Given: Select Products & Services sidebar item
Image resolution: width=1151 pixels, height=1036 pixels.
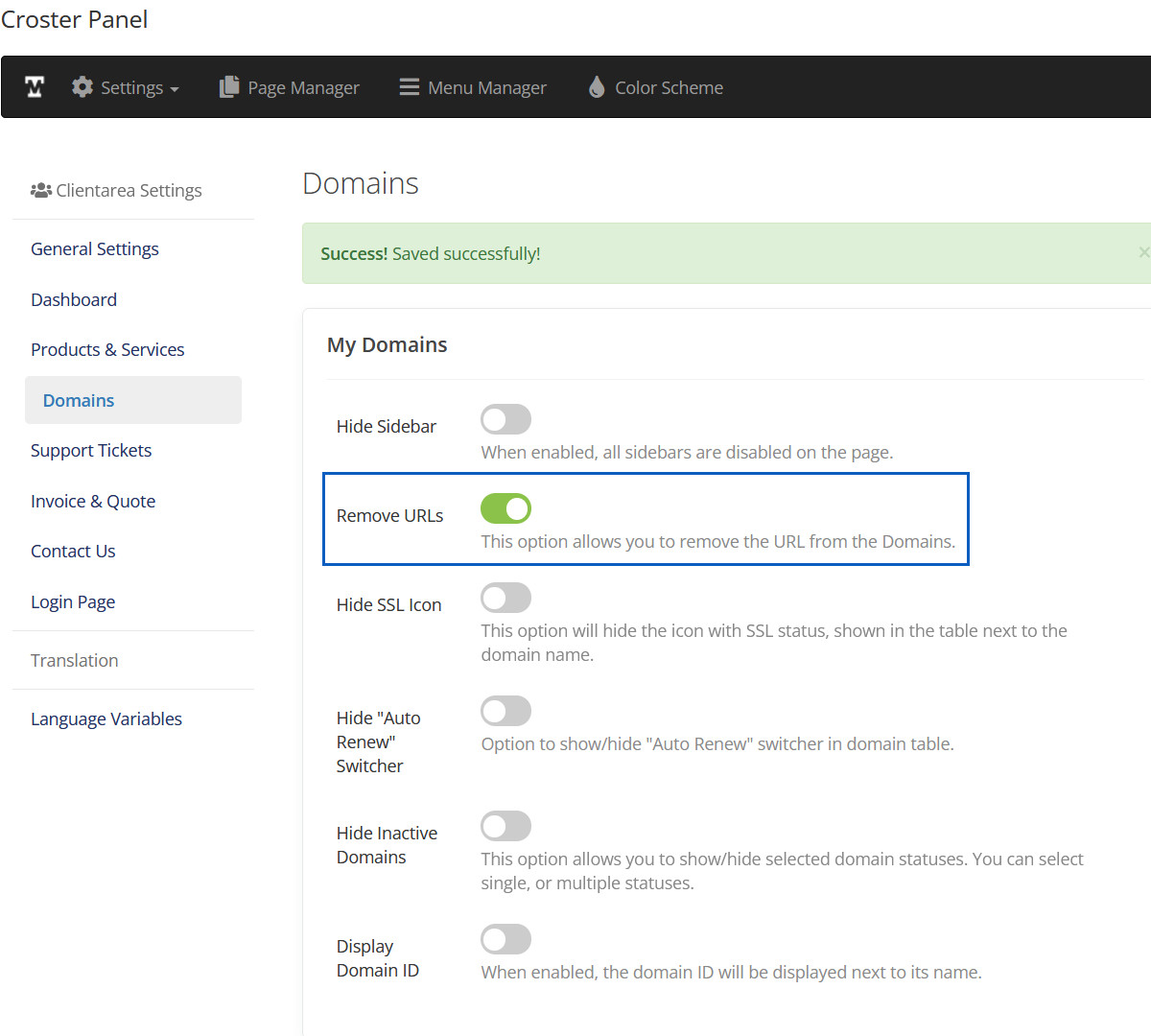Looking at the screenshot, I should coord(107,350).
